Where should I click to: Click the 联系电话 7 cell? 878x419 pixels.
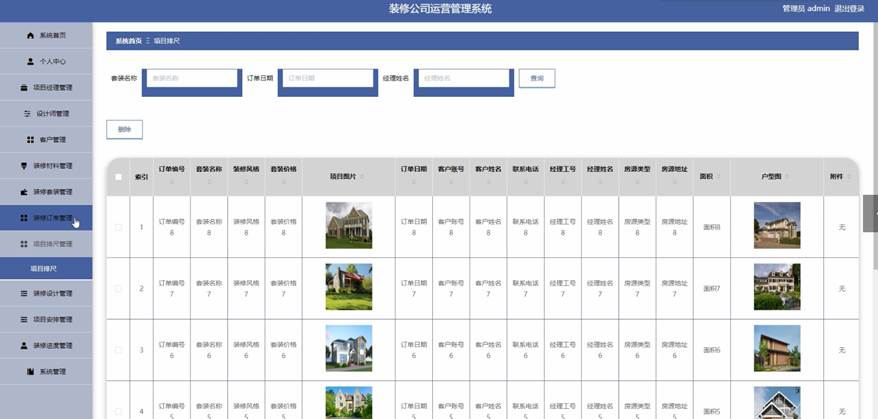coord(525,288)
